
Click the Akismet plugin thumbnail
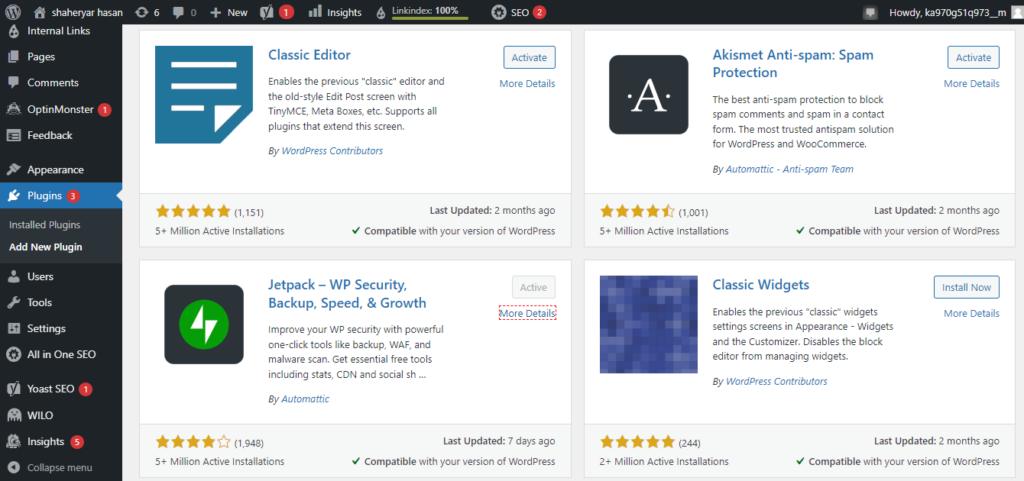[x=648, y=95]
